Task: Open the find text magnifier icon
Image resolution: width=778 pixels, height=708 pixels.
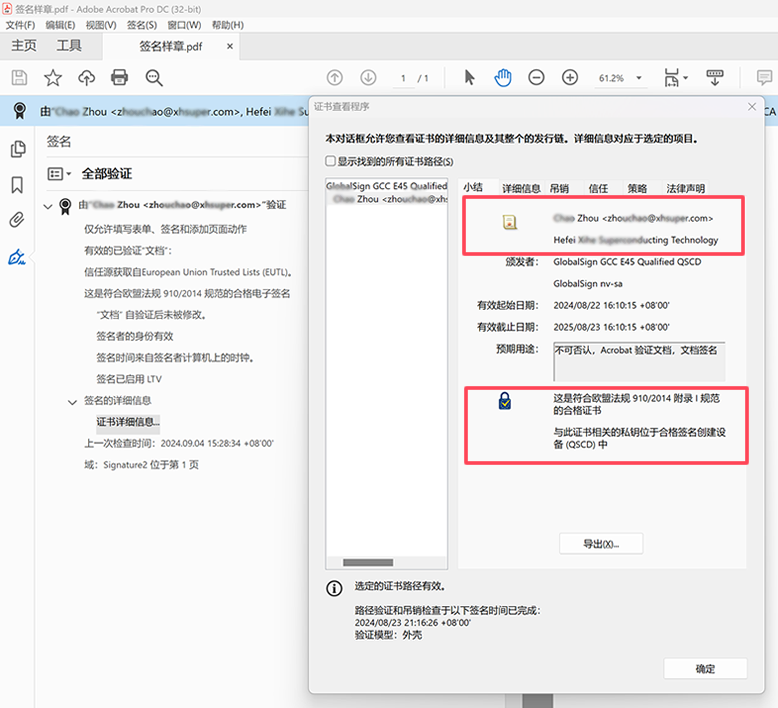Action: 154,78
